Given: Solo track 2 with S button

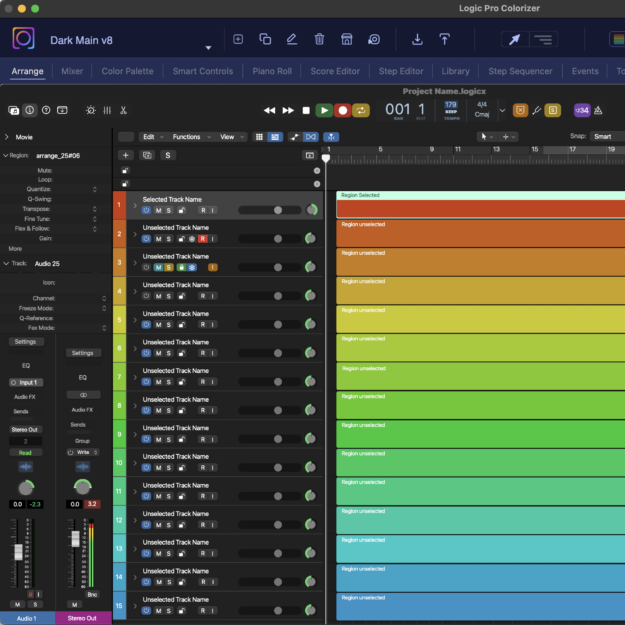Looking at the screenshot, I should [169, 239].
